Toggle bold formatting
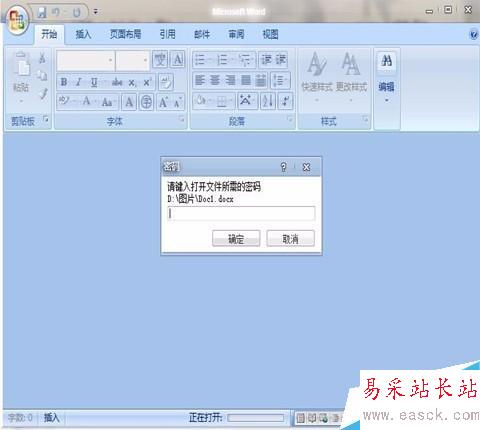Image resolution: width=480 pixels, height=430 pixels. pos(64,82)
